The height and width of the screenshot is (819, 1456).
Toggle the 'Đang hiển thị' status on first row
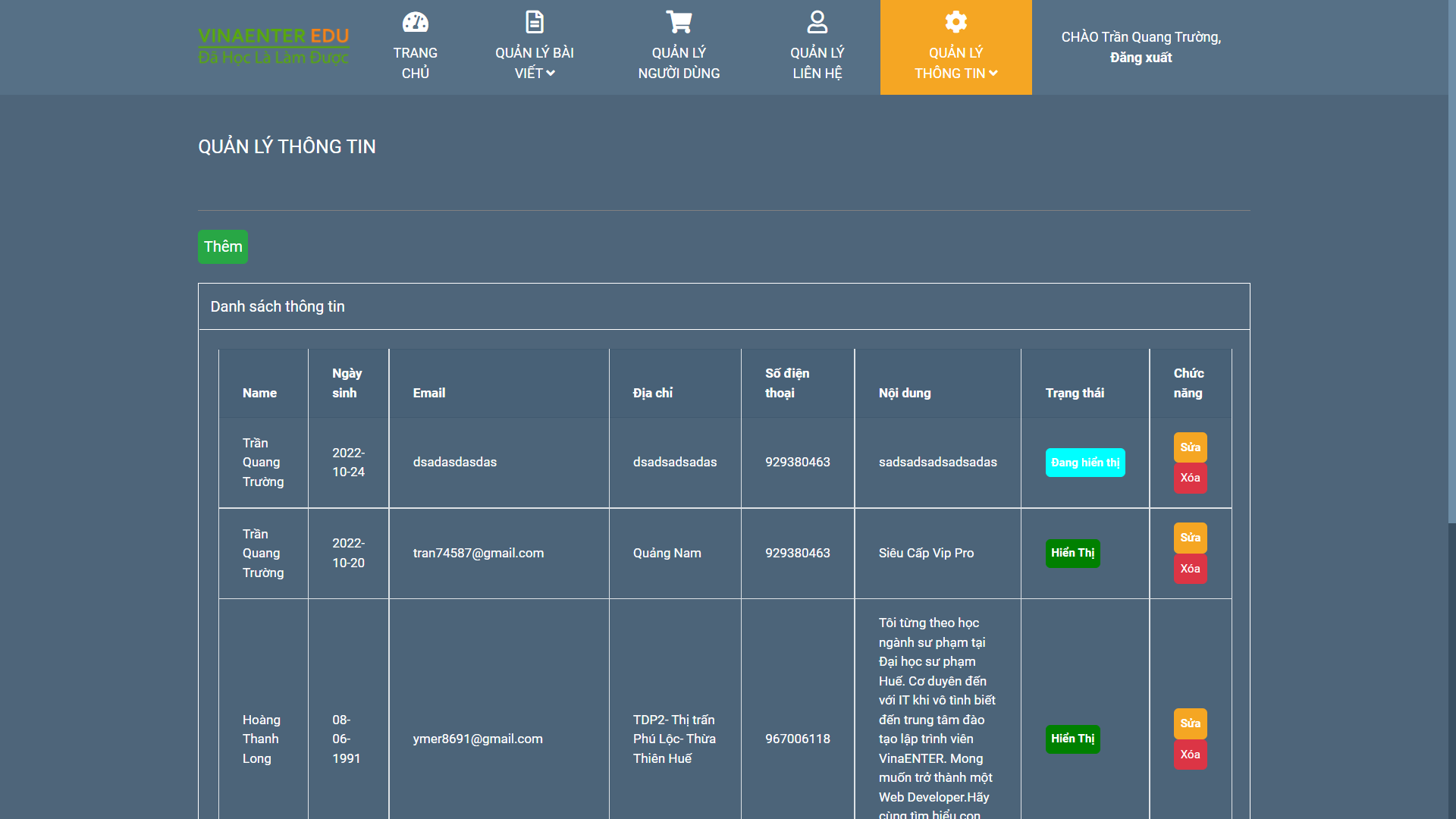(x=1084, y=462)
